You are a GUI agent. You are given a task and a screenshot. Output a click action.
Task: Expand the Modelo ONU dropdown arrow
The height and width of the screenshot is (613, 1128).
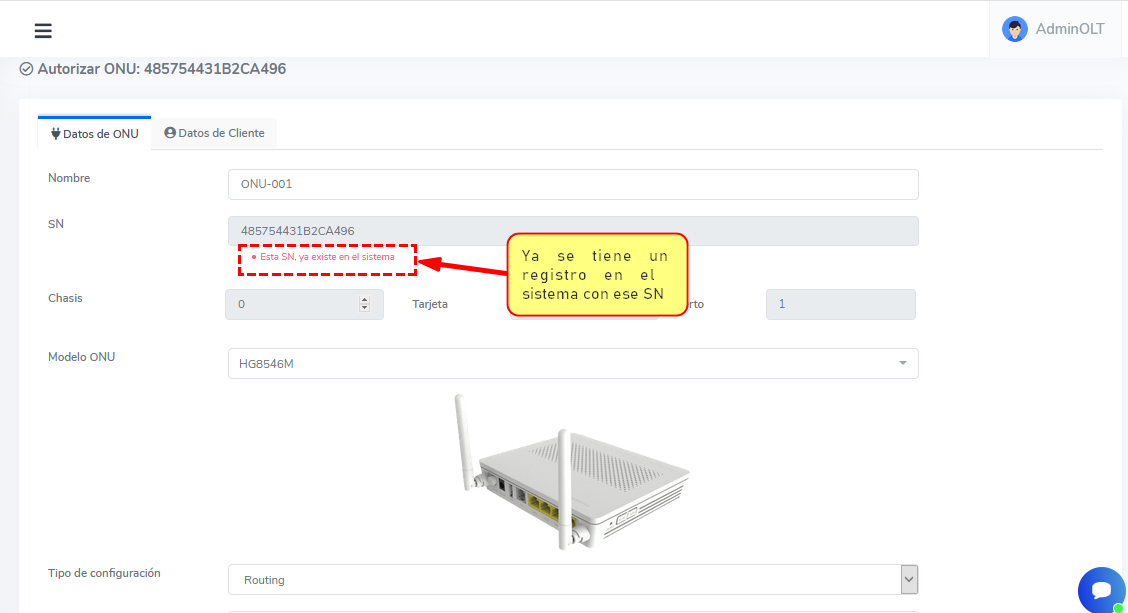pos(902,363)
